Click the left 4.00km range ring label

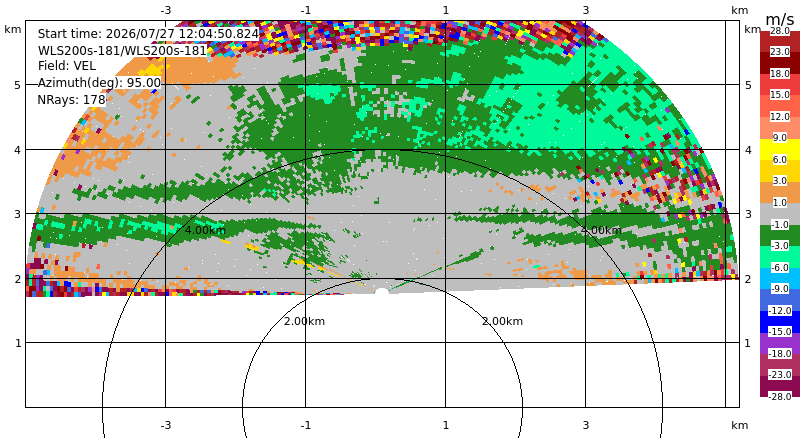(x=205, y=230)
